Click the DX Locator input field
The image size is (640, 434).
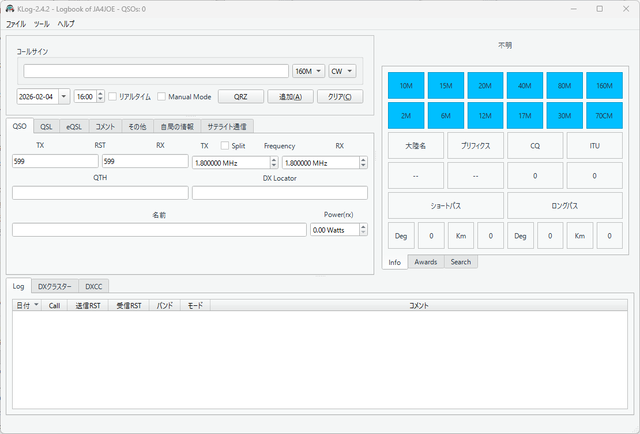click(x=280, y=193)
